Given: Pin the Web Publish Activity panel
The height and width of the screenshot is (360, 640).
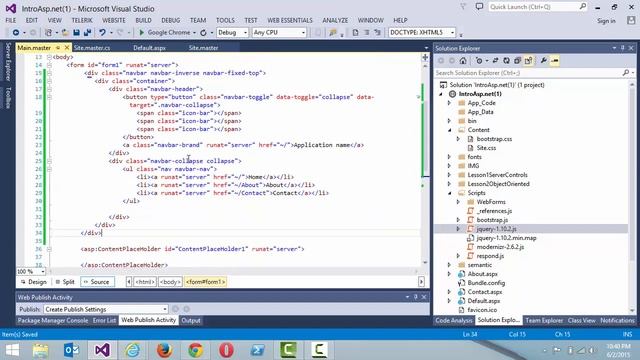Looking at the screenshot, I should coord(416,297).
